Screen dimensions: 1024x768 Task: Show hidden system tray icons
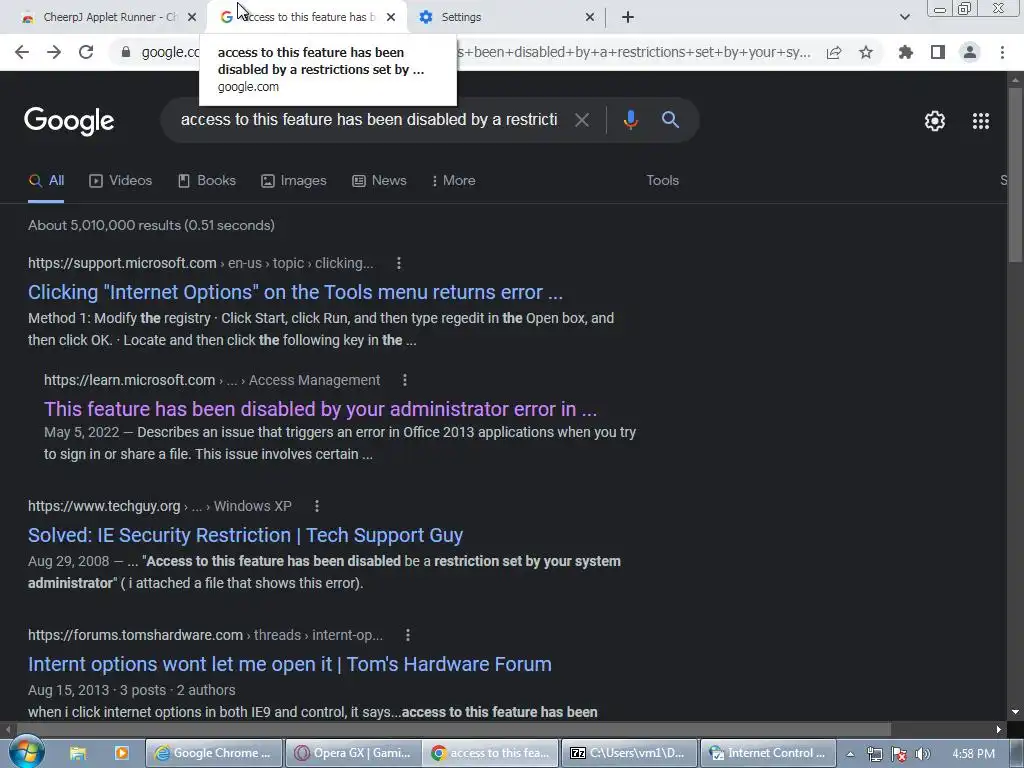click(850, 754)
